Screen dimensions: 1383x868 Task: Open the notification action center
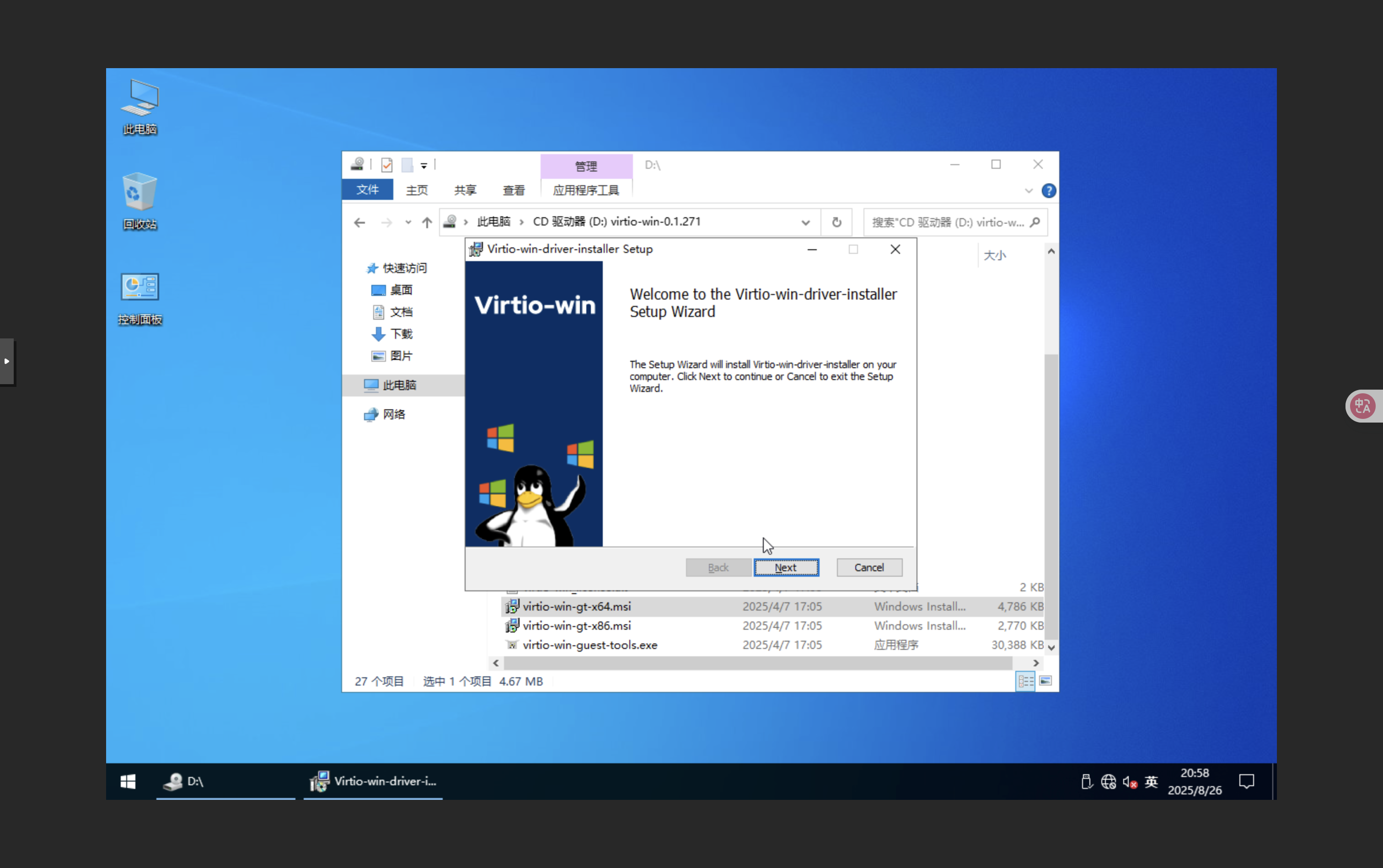[x=1246, y=781]
